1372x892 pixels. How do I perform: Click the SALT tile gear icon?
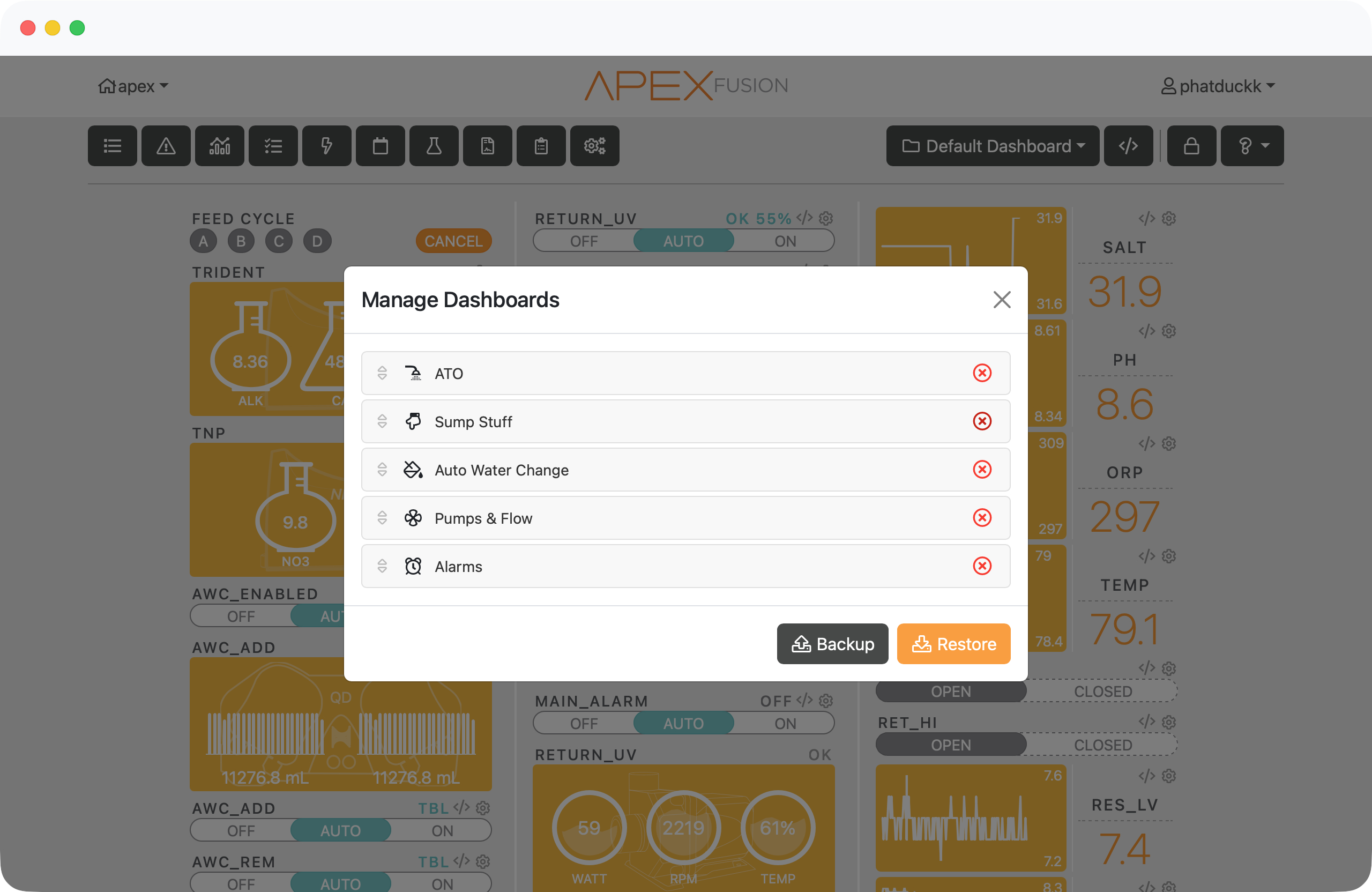tap(1169, 219)
